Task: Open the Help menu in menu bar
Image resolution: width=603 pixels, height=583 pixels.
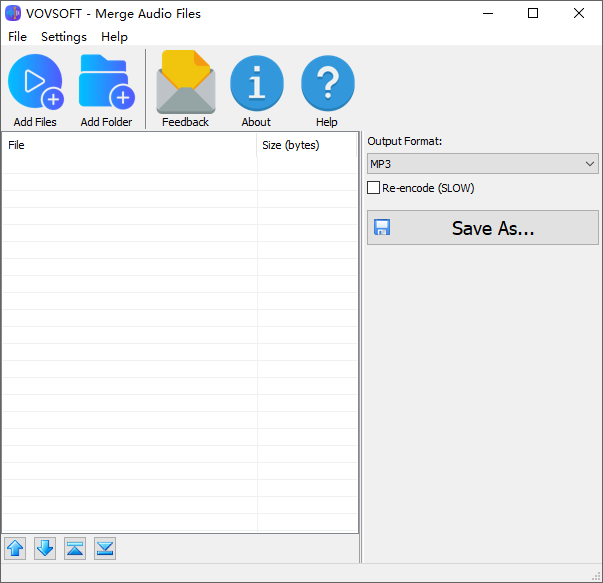Action: [x=114, y=37]
